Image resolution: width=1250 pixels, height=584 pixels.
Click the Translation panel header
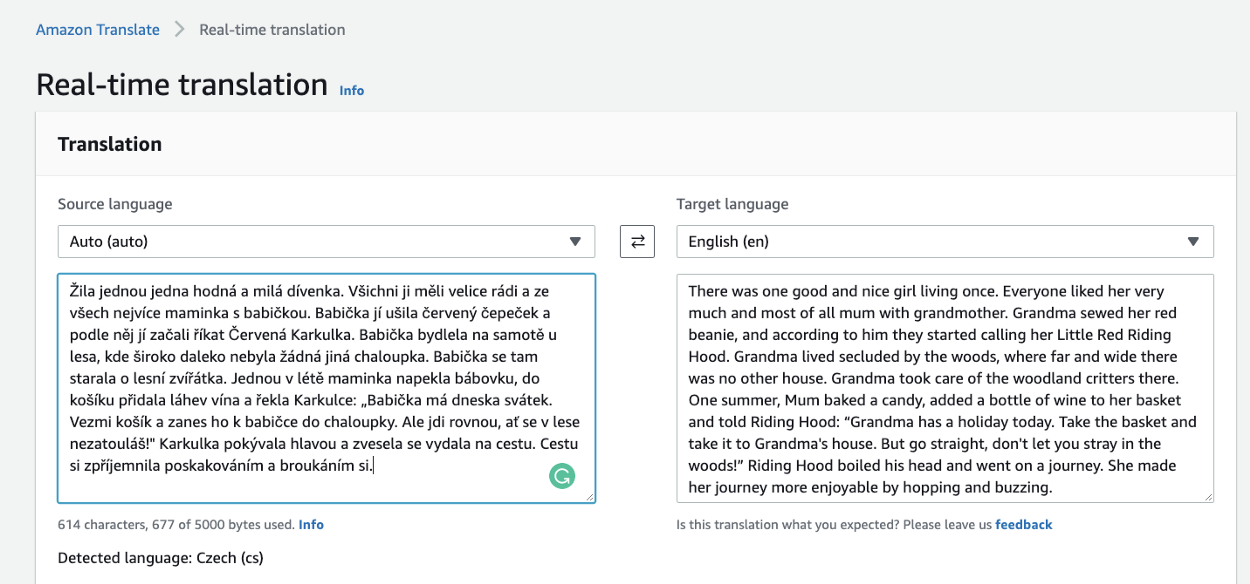(110, 144)
